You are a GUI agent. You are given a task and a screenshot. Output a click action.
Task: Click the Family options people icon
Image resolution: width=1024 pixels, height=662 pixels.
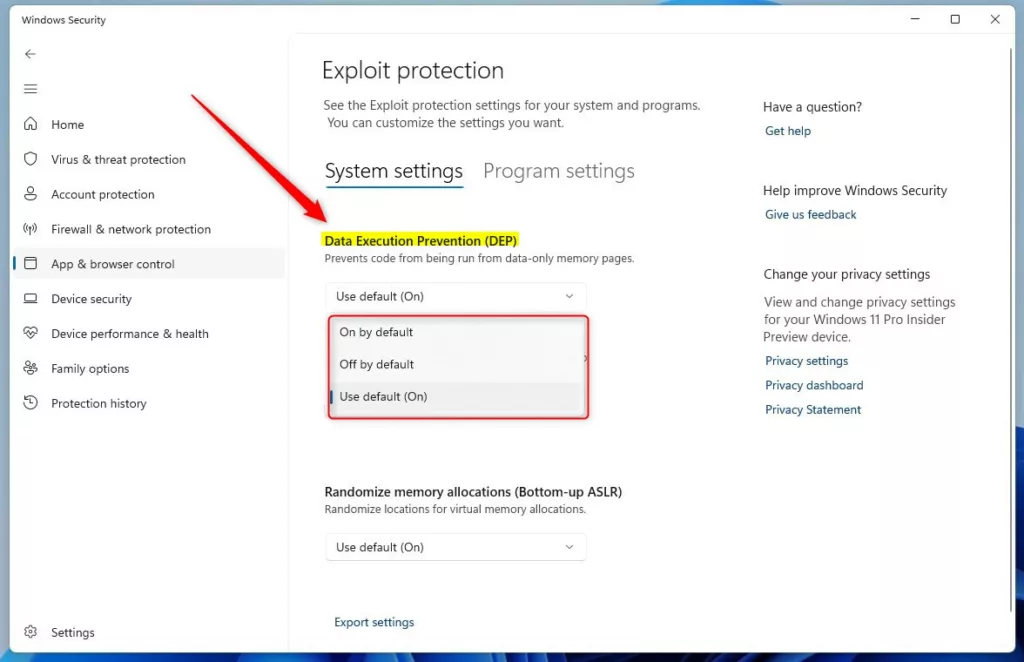point(30,368)
